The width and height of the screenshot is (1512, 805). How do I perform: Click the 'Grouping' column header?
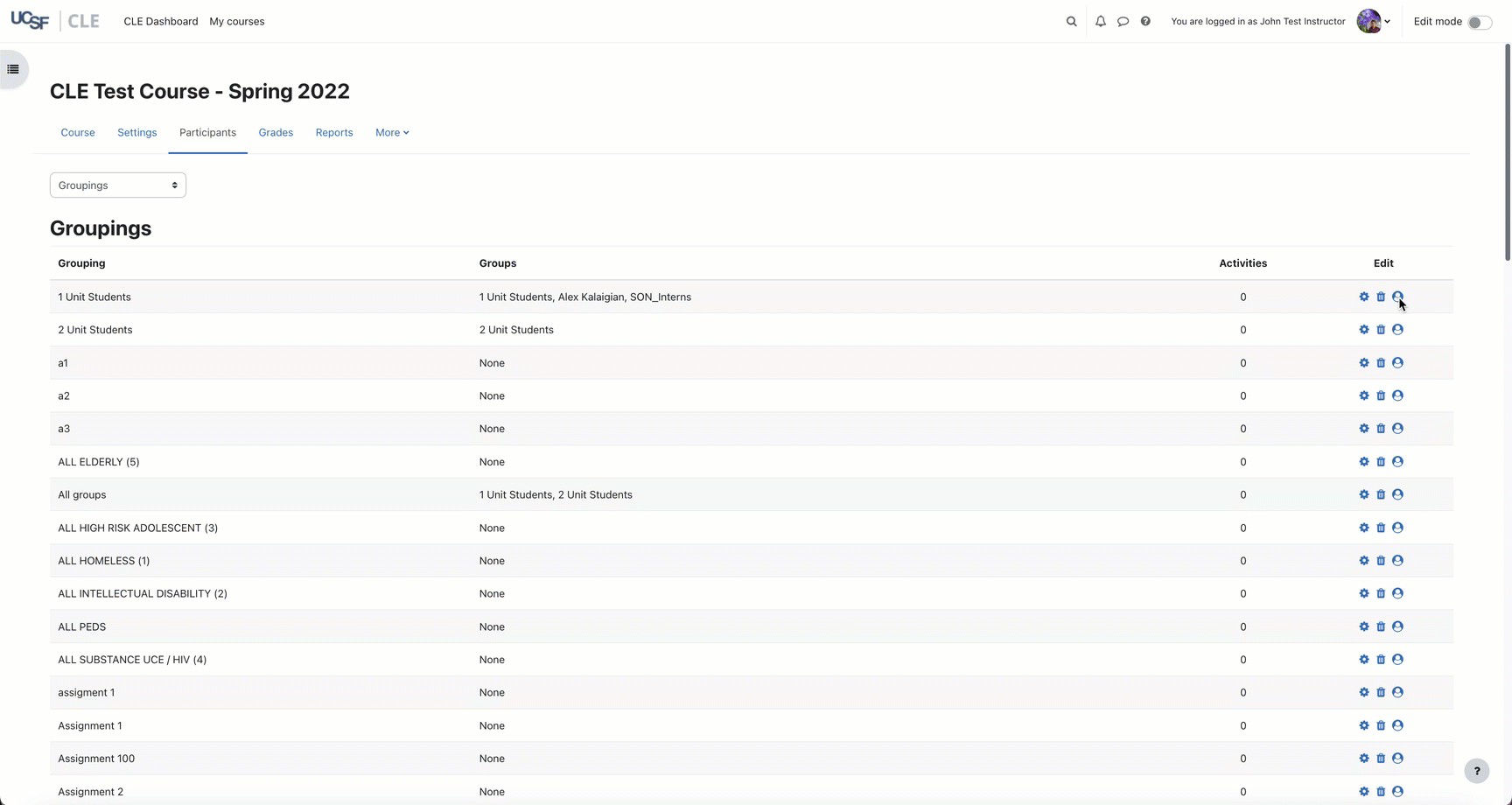pos(81,263)
